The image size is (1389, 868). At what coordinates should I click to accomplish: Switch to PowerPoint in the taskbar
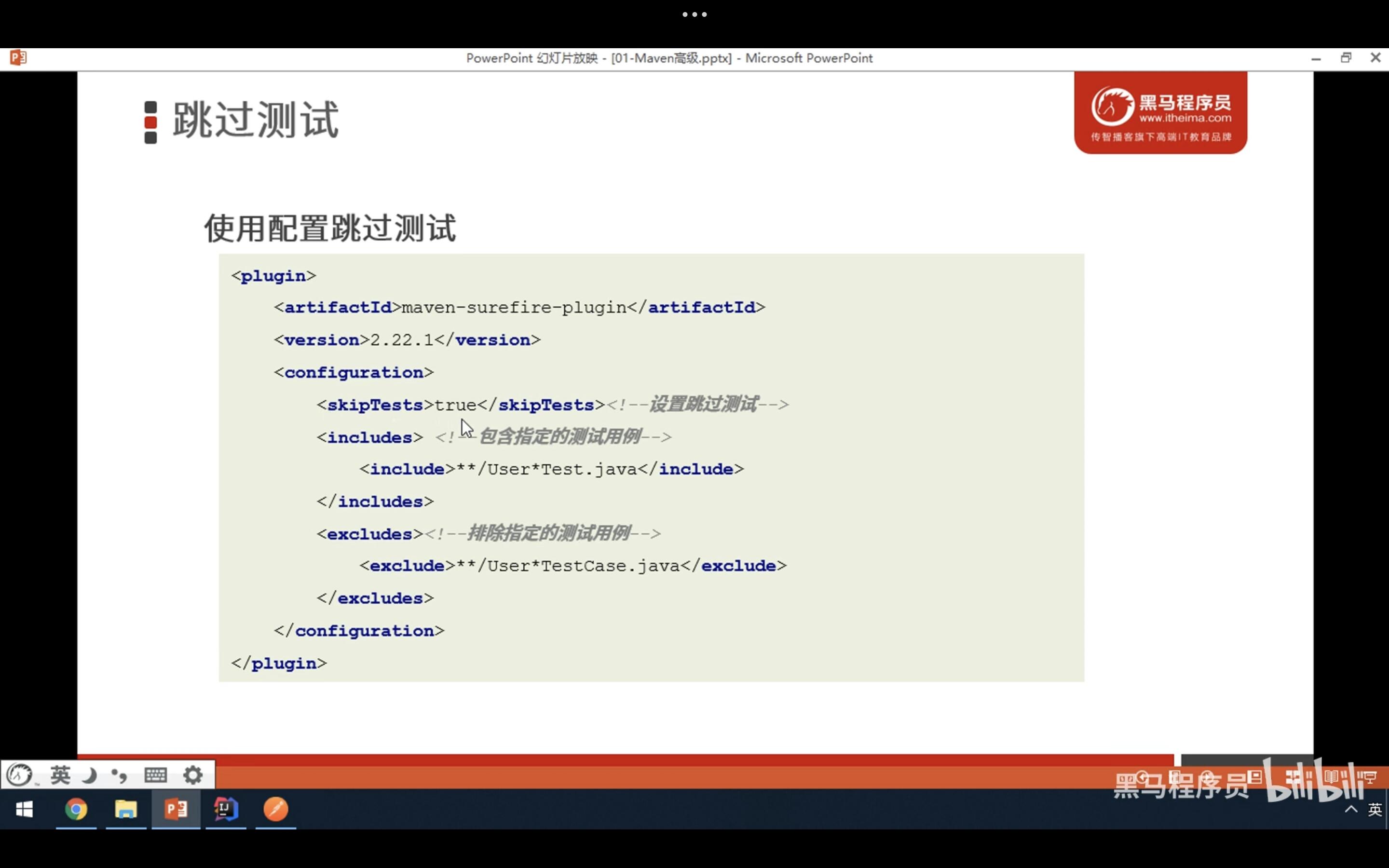[x=176, y=810]
